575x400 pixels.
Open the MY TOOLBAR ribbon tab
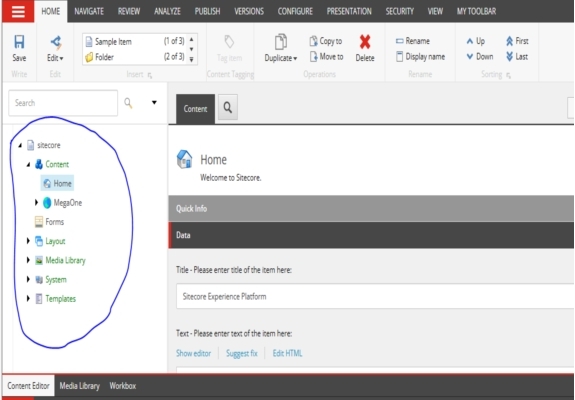476,11
